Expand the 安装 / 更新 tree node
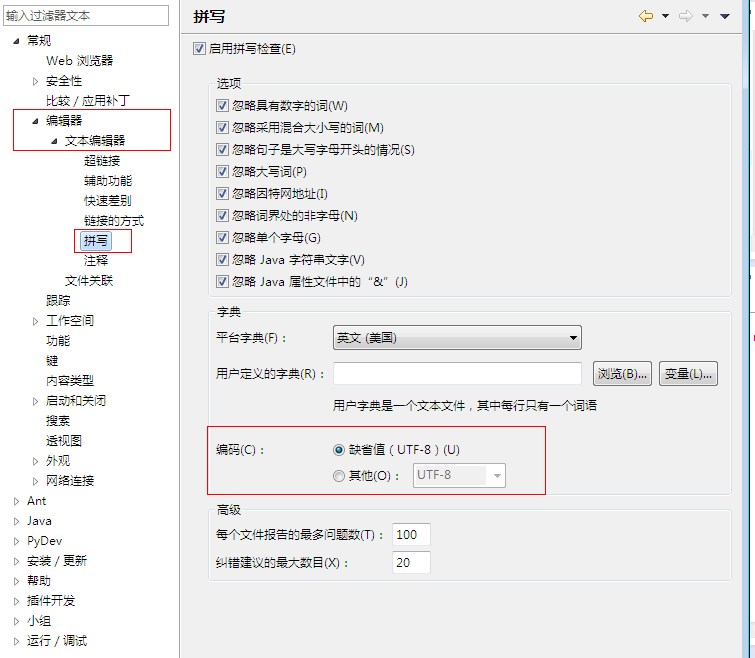The height and width of the screenshot is (658, 755). coord(16,561)
